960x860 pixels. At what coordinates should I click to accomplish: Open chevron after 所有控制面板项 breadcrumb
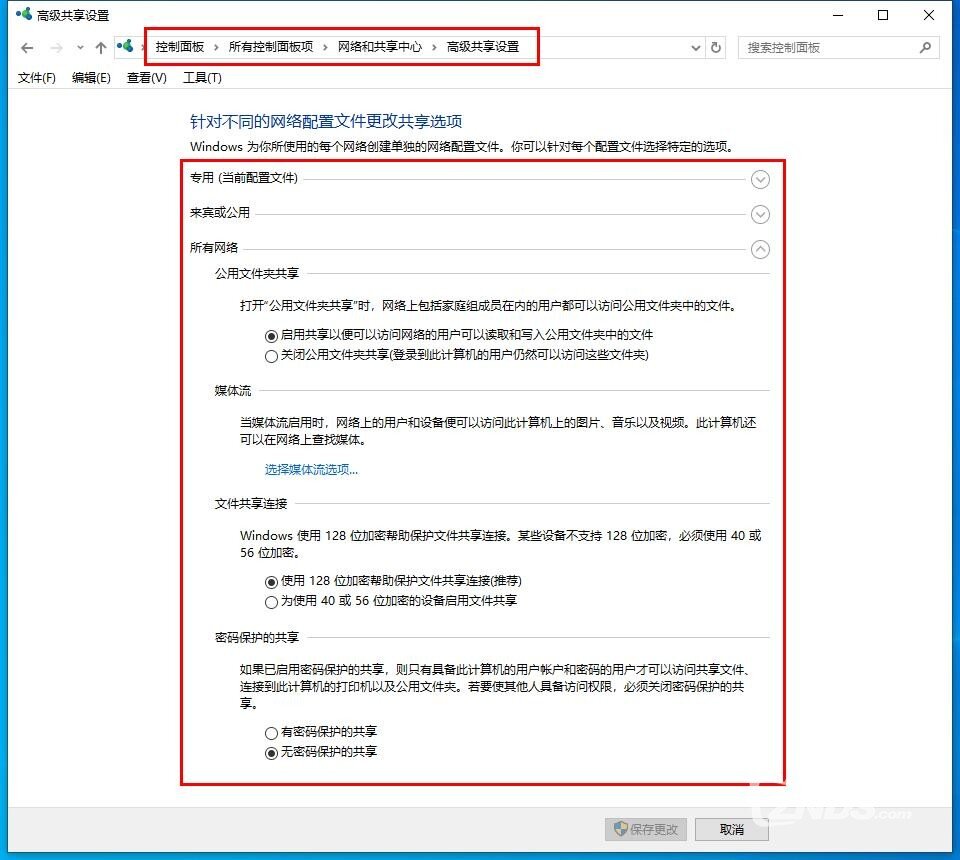[x=325, y=47]
